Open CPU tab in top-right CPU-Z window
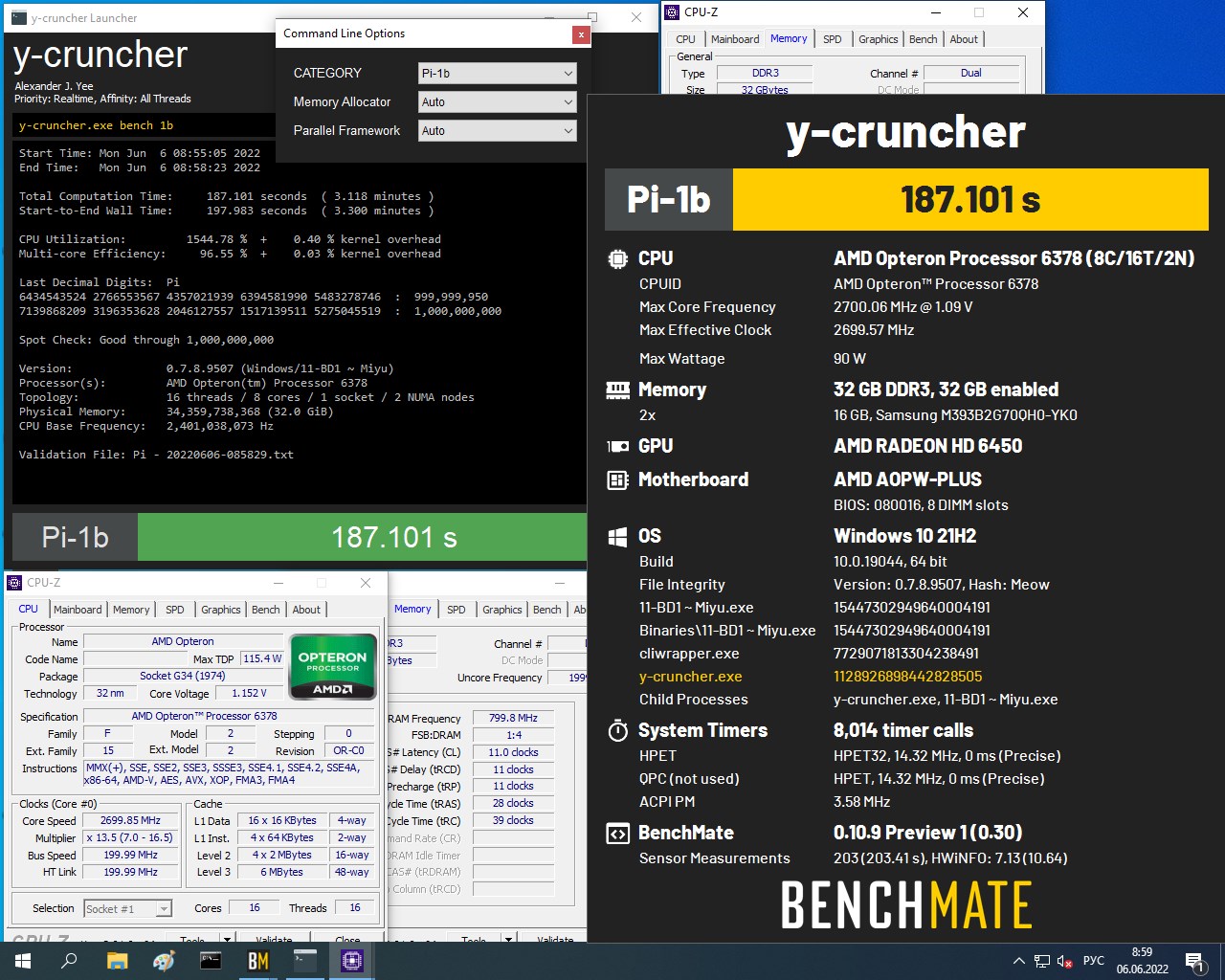 (x=685, y=39)
